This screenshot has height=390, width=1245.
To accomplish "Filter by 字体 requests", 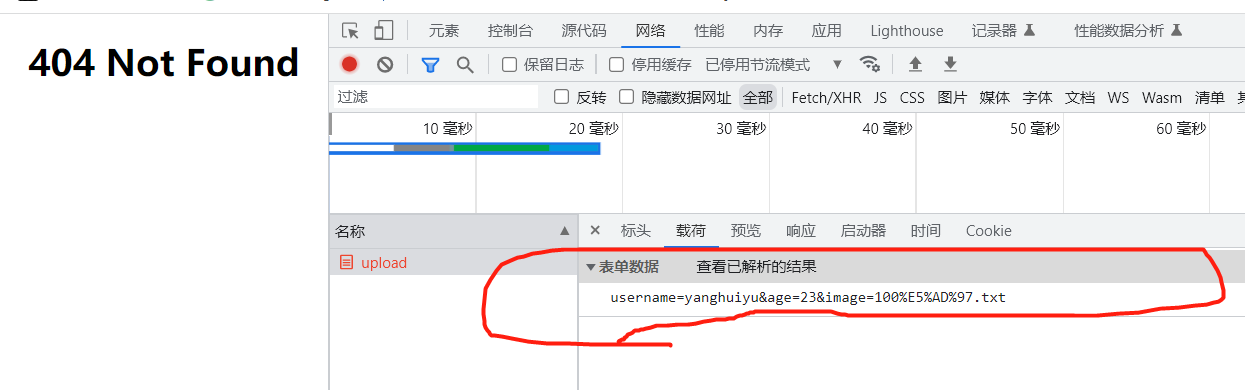I will point(1037,97).
